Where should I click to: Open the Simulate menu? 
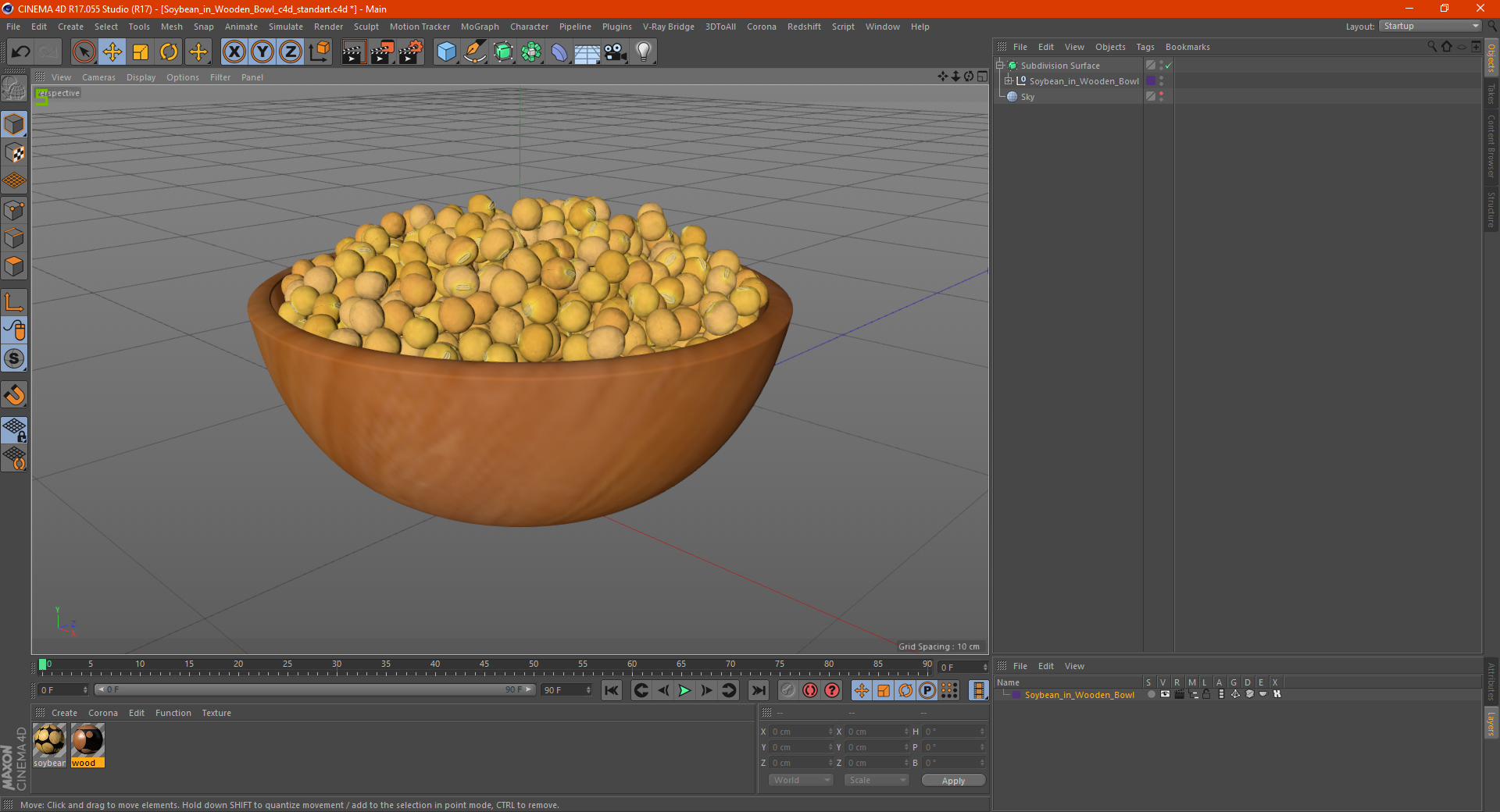(x=286, y=27)
